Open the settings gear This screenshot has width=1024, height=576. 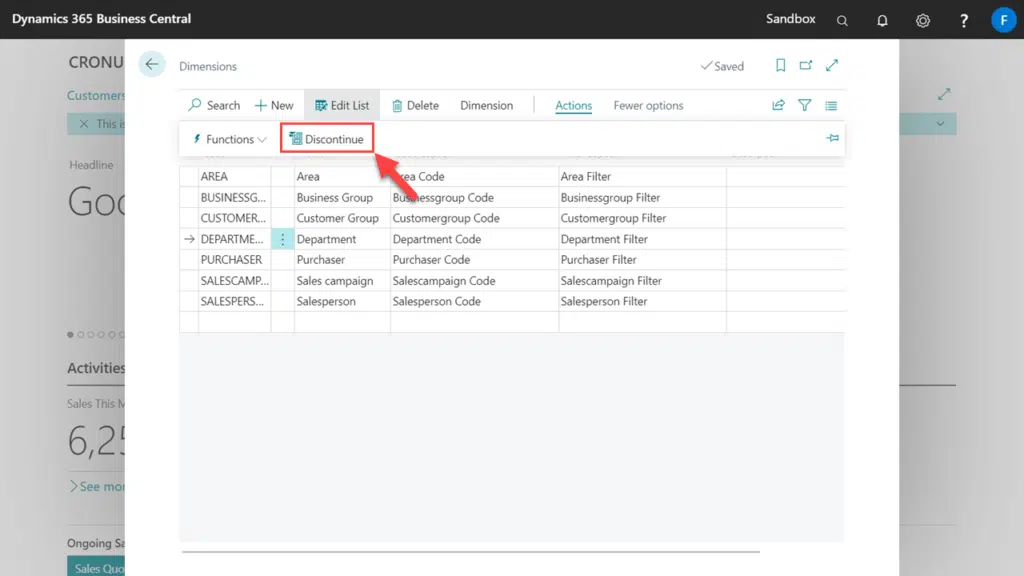pyautogui.click(x=923, y=20)
